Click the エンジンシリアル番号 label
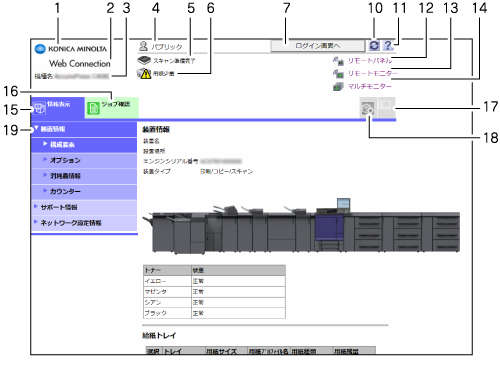Image resolution: width=500 pixels, height=382 pixels. (x=171, y=161)
